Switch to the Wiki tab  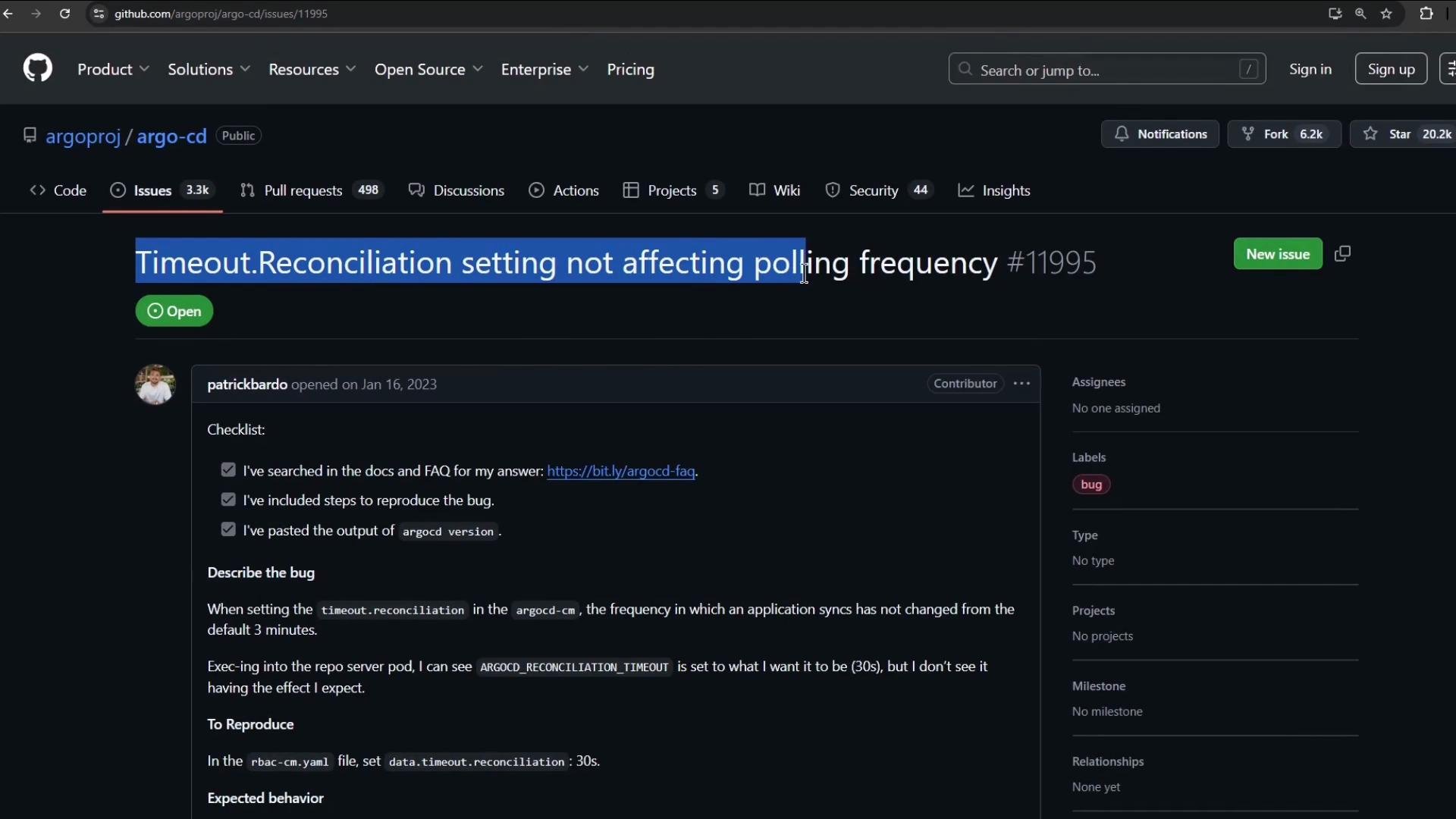pyautogui.click(x=775, y=190)
